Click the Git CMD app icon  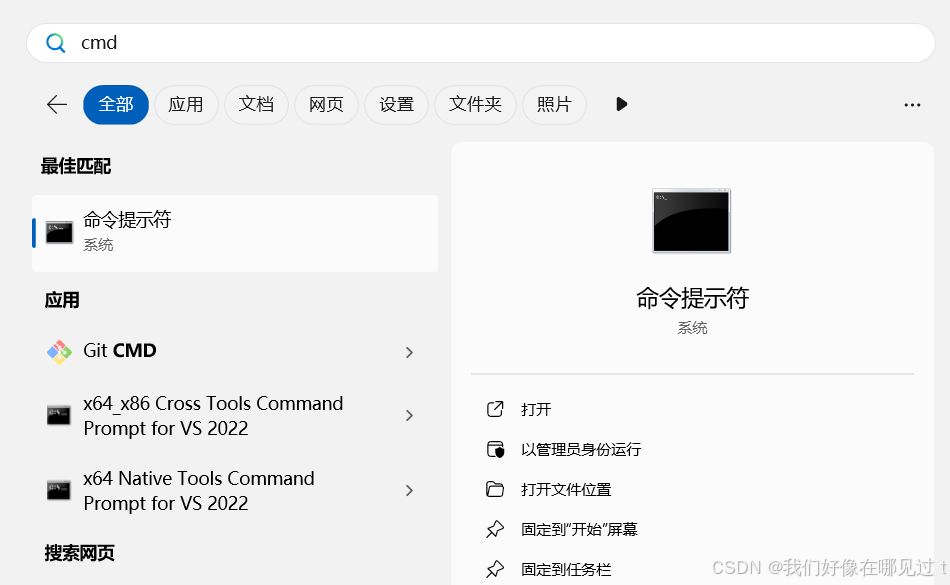tap(59, 352)
